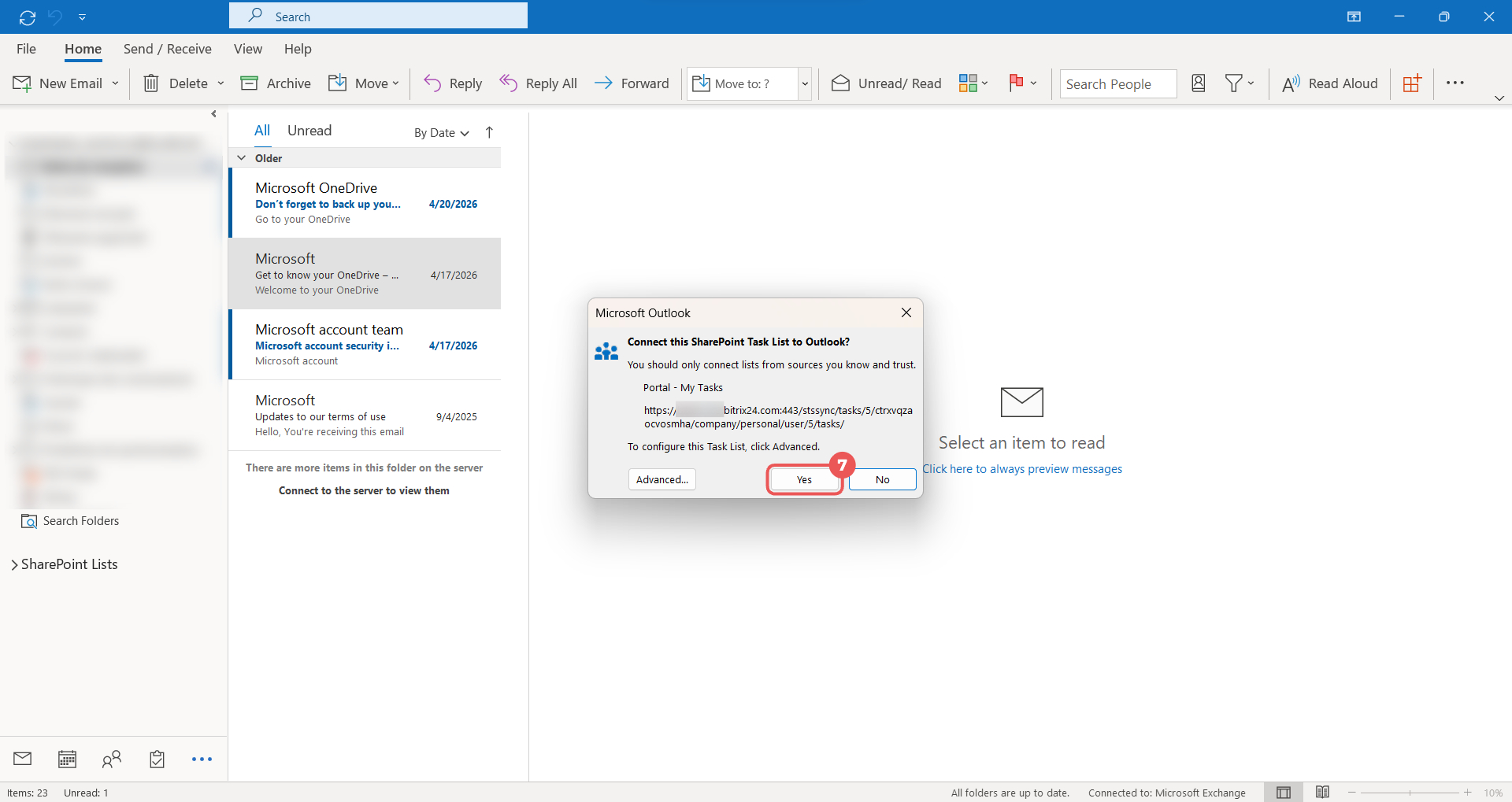1512x802 pixels.
Task: Switch to People view in navigation bar
Action: [x=112, y=759]
